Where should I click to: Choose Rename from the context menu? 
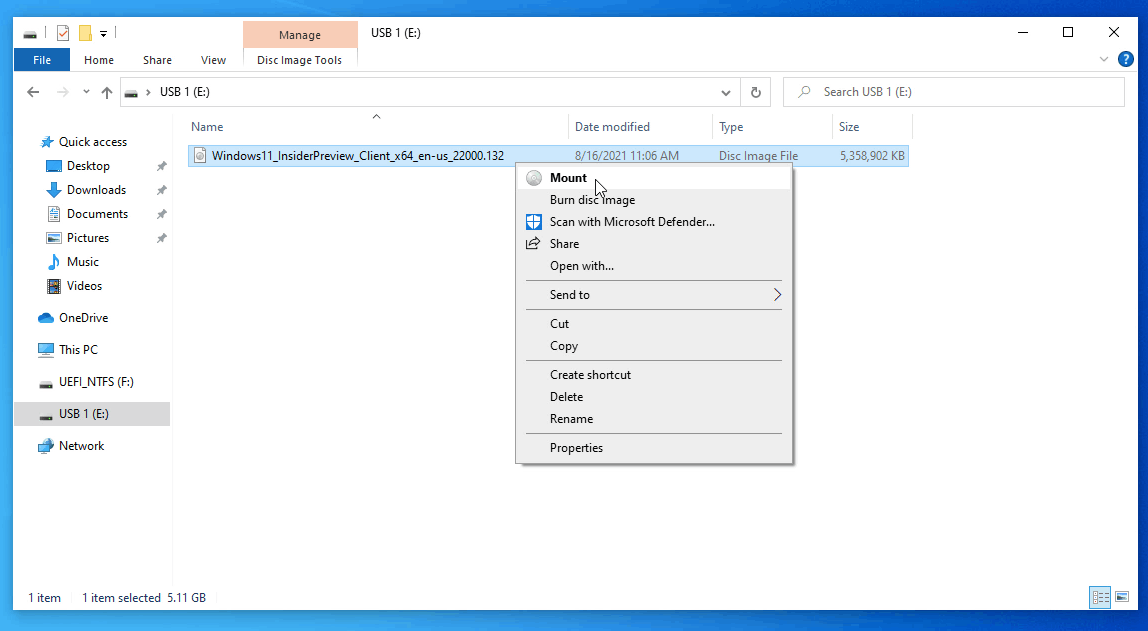654,419
